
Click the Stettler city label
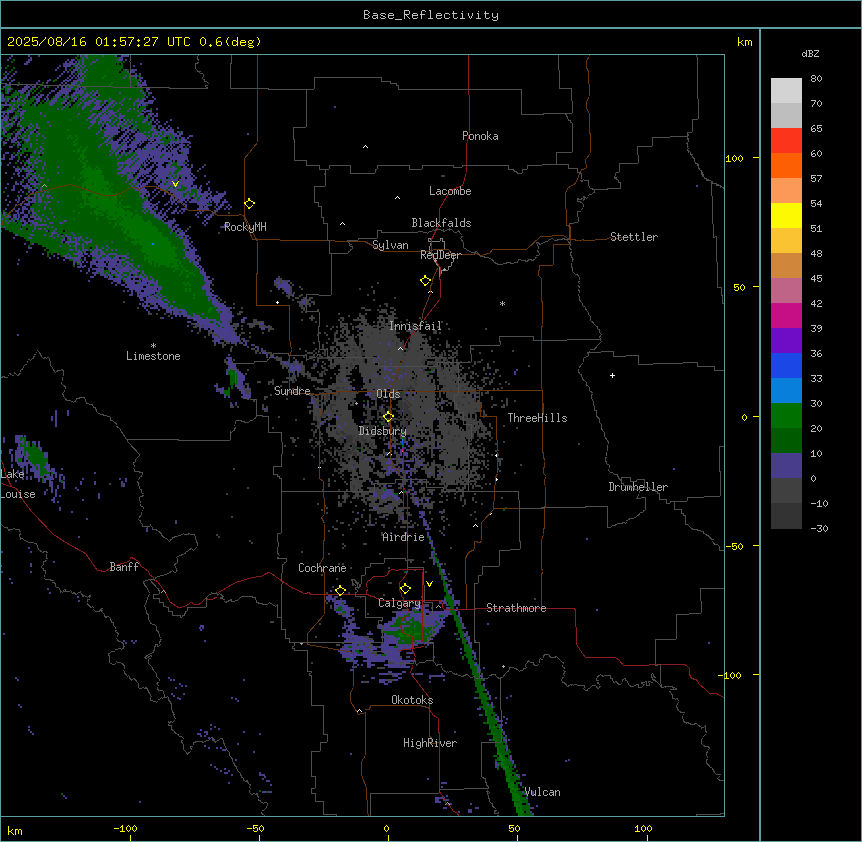634,237
